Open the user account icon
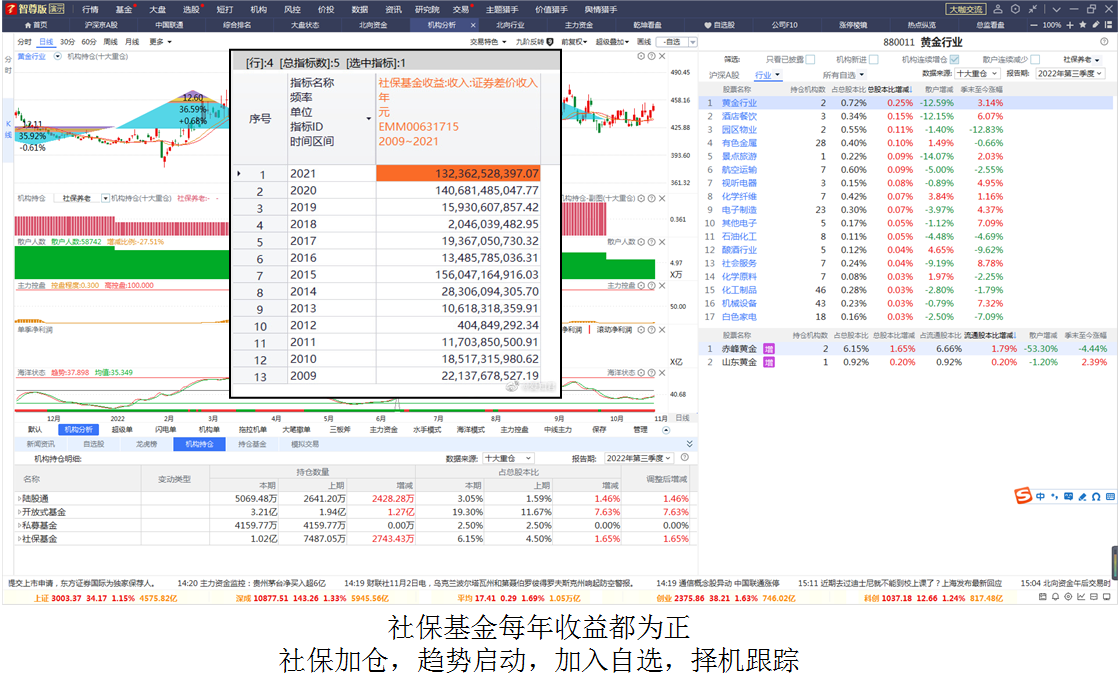Viewport: 1118px width, 676px height. pos(998,9)
